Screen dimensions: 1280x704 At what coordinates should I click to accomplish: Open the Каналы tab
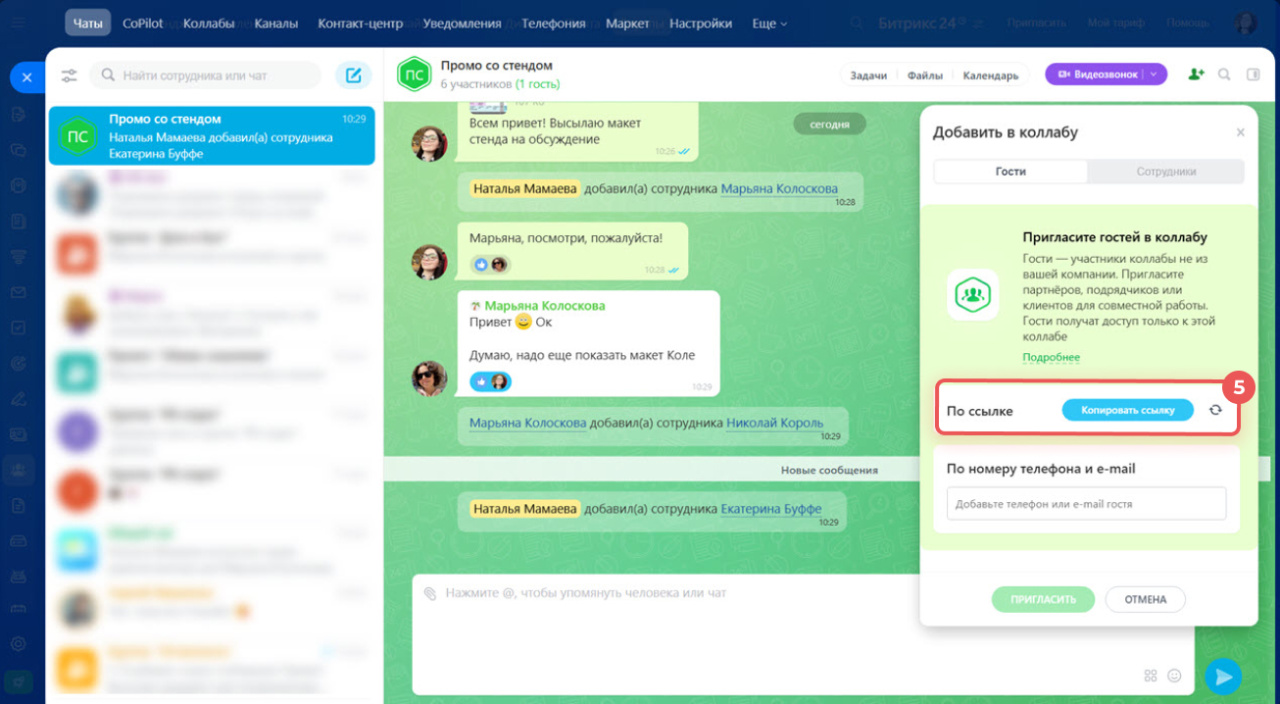(x=276, y=23)
